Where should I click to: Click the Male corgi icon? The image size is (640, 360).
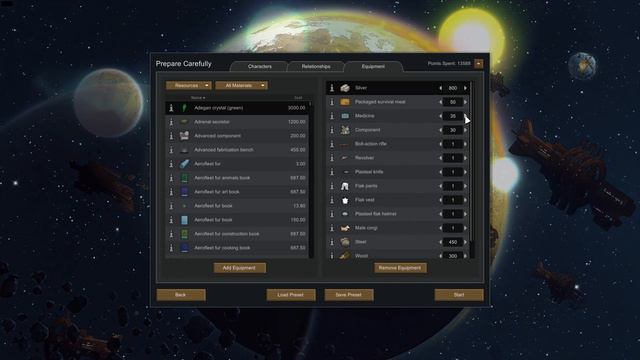[345, 228]
